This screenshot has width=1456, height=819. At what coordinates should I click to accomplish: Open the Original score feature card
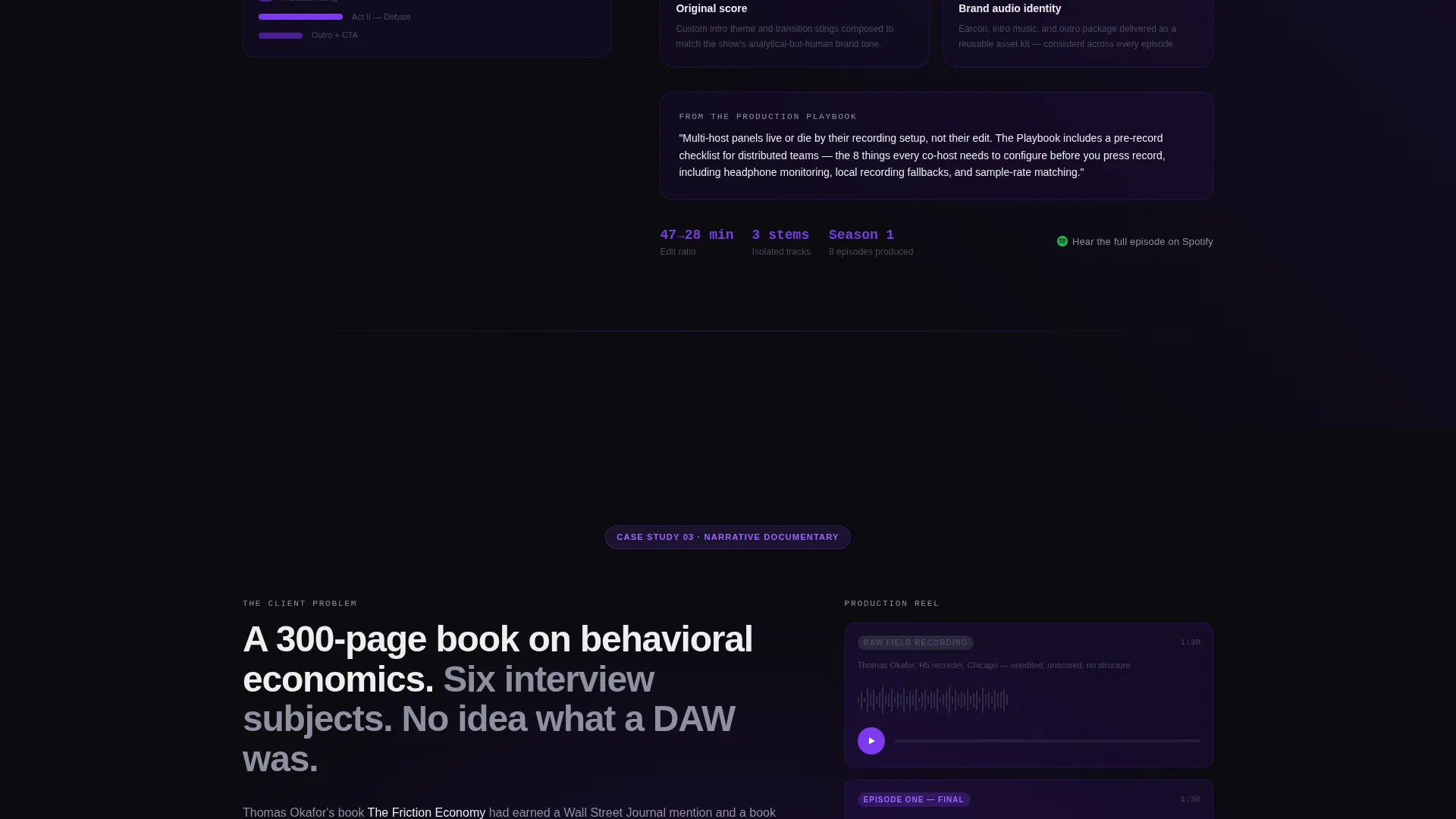click(x=795, y=30)
